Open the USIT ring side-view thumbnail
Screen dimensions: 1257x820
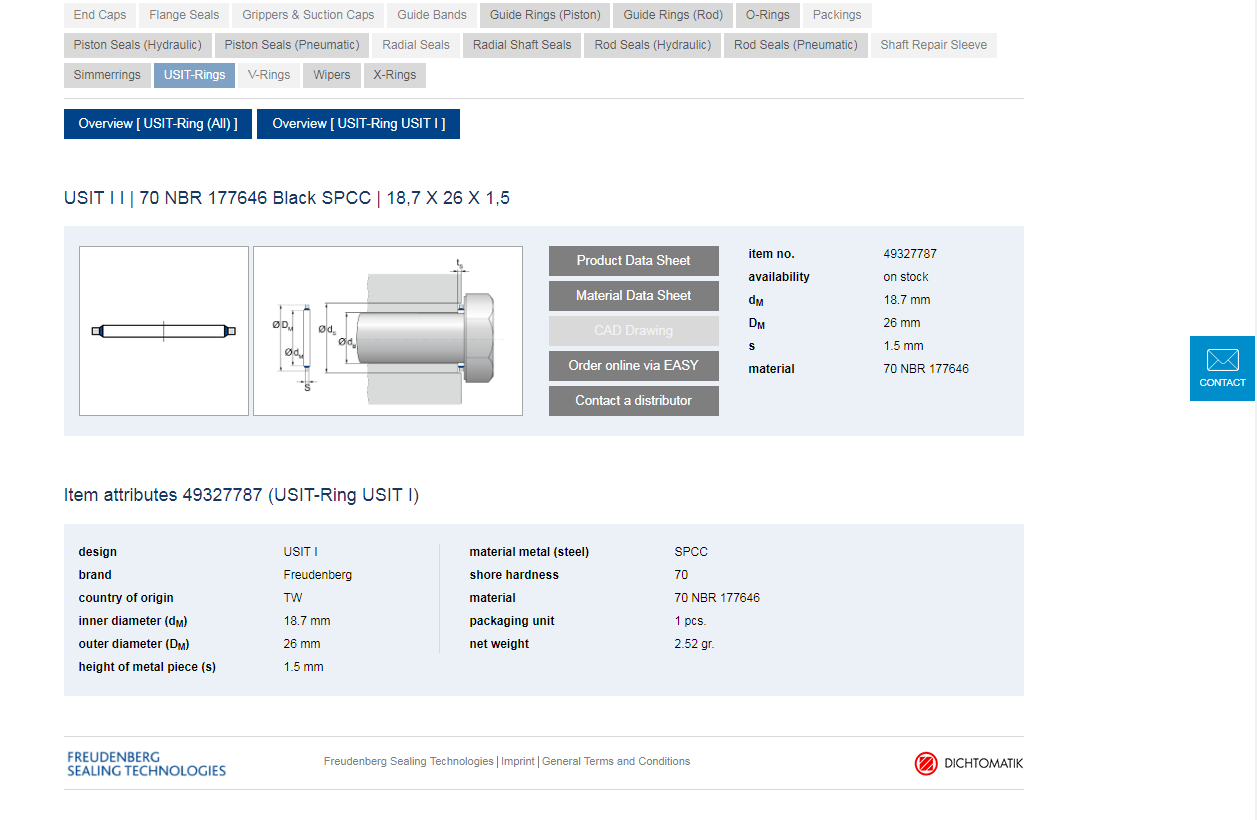pos(164,331)
